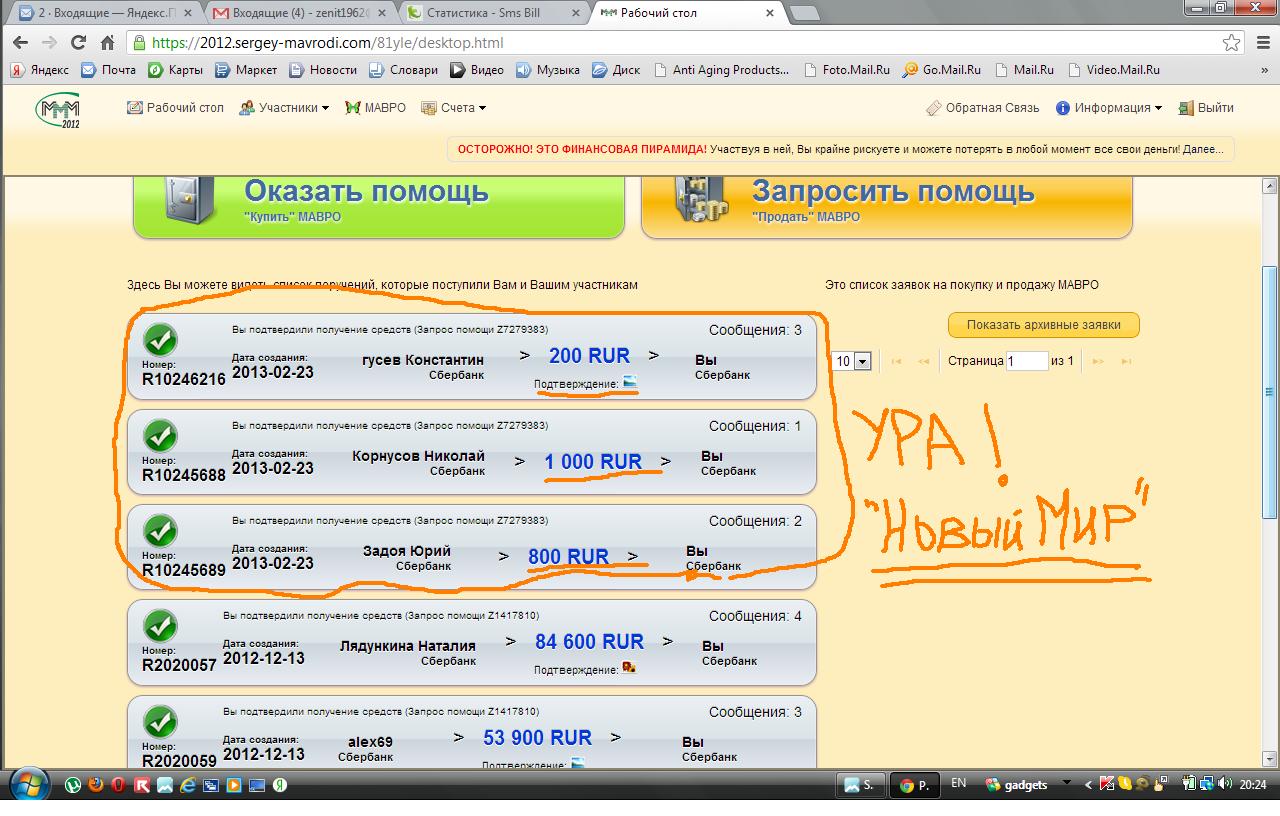This screenshot has height=816, width=1280.
Task: Open the Диск bookmark
Action: pyautogui.click(x=616, y=70)
